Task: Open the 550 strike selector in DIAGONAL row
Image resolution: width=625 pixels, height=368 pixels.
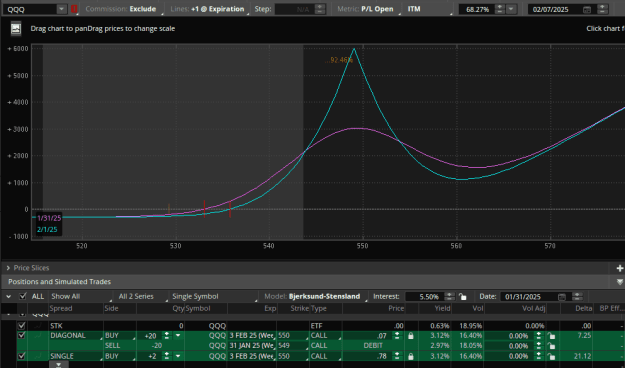Action: pos(293,336)
